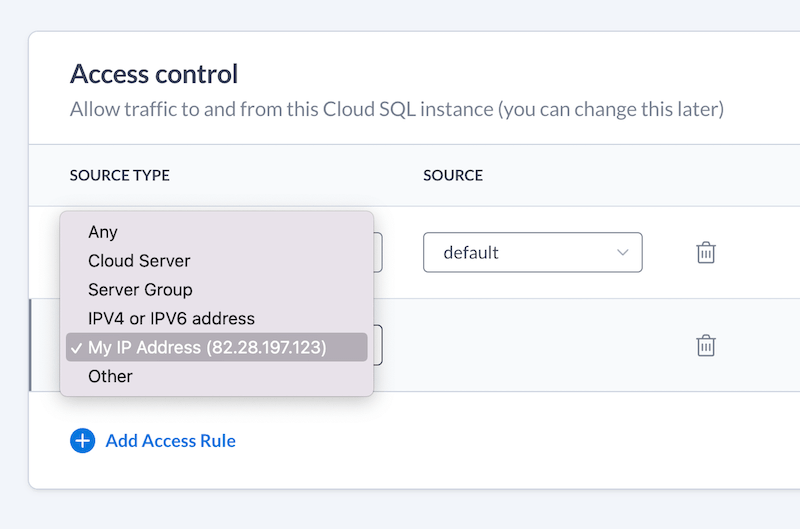
Task: Click Add Access Rule link
Action: (170, 441)
